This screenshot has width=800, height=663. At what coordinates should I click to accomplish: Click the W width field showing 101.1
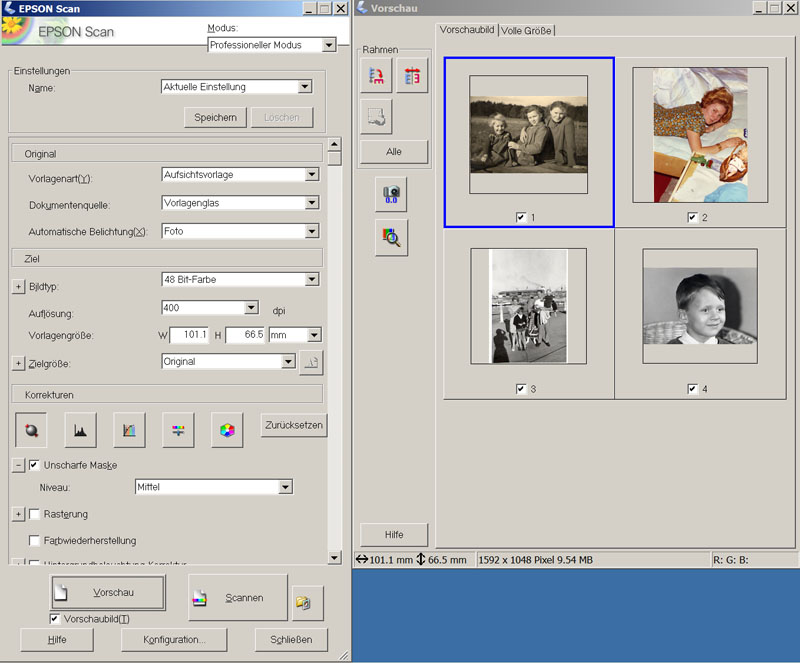click(189, 335)
